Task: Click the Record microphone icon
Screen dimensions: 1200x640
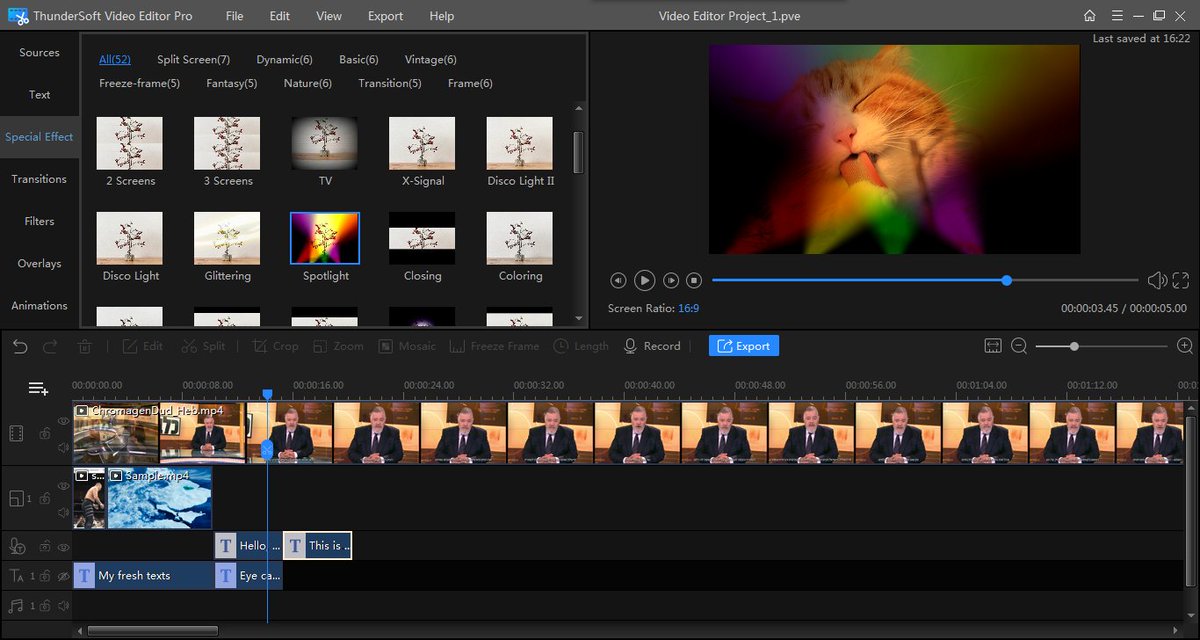Action: (x=630, y=346)
